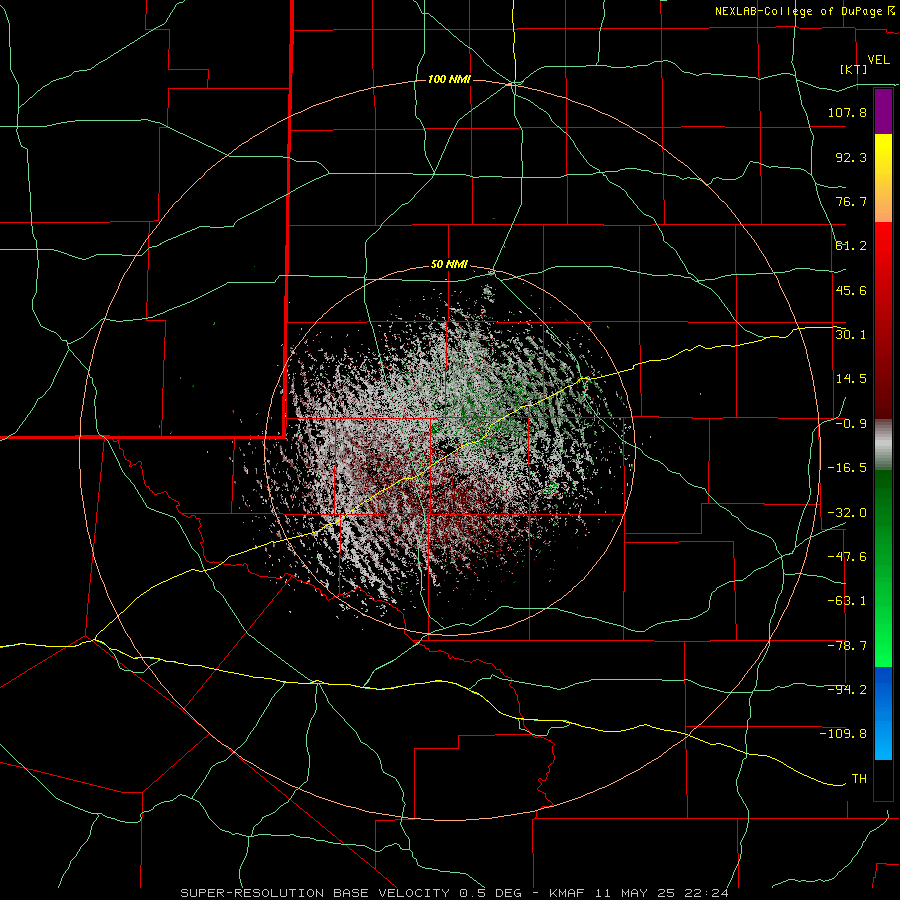Click the -63.1 legend value

point(847,601)
